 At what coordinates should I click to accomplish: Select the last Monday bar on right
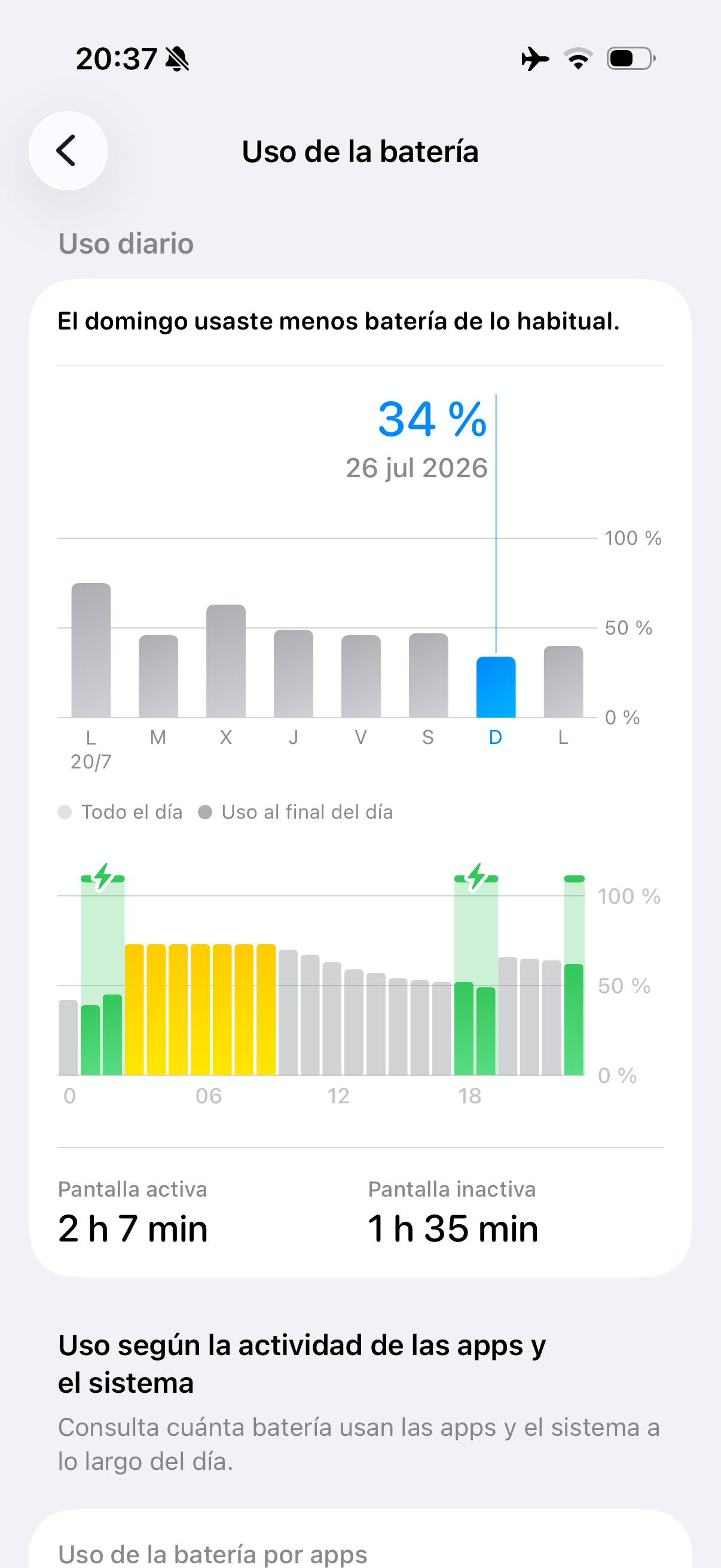point(563,681)
